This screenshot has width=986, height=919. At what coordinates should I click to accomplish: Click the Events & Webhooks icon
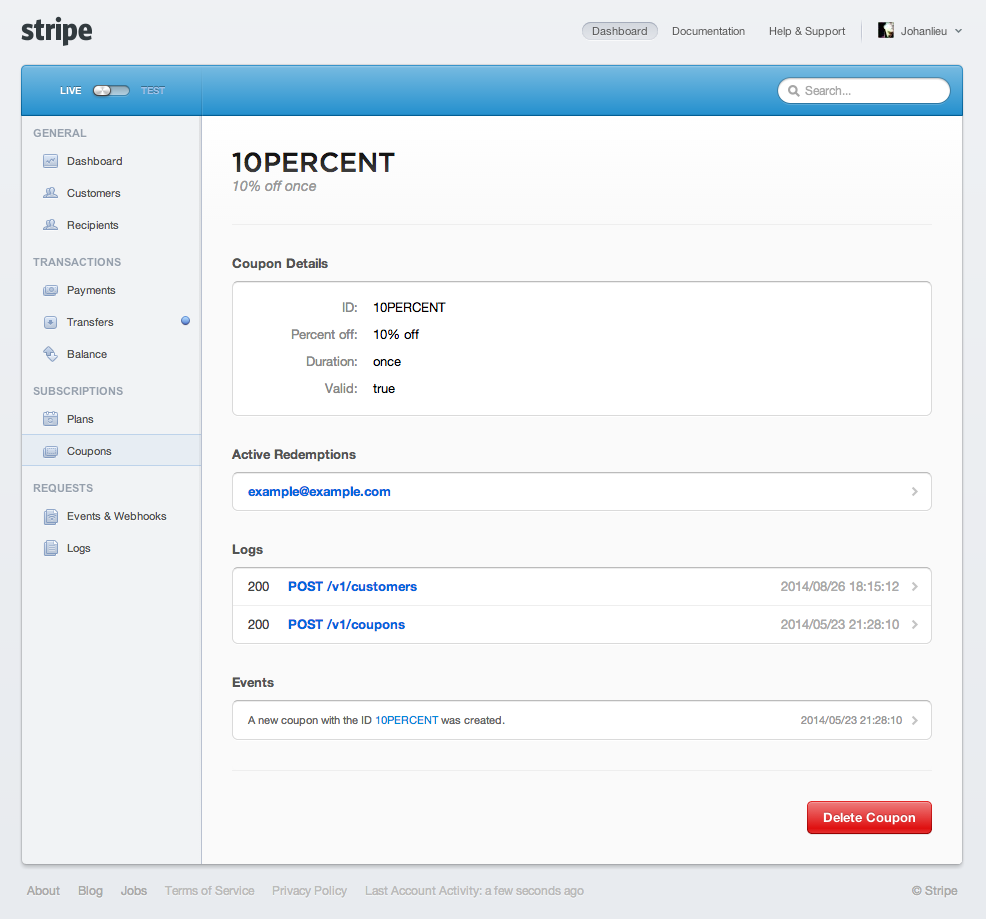[x=50, y=516]
